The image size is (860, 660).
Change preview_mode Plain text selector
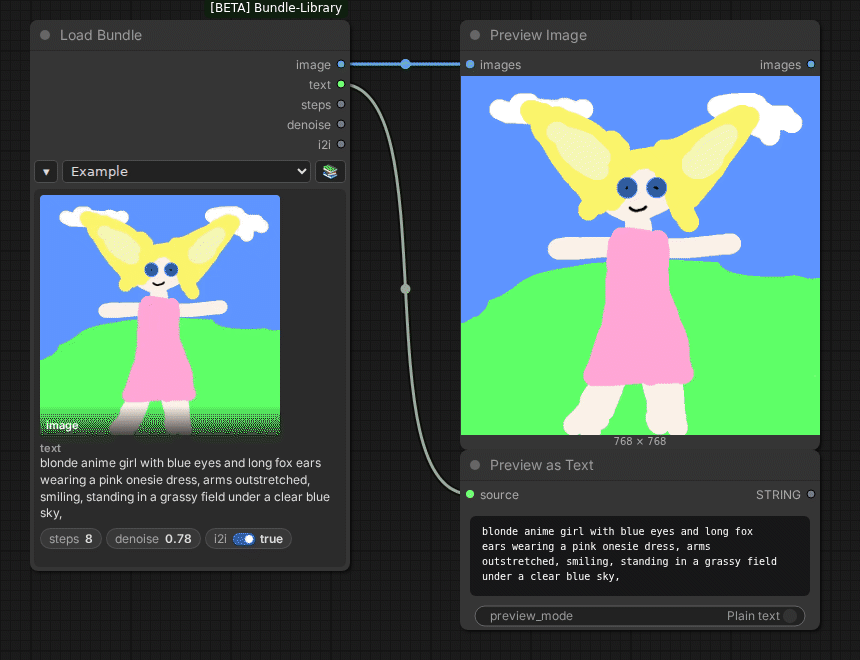pyautogui.click(x=640, y=616)
